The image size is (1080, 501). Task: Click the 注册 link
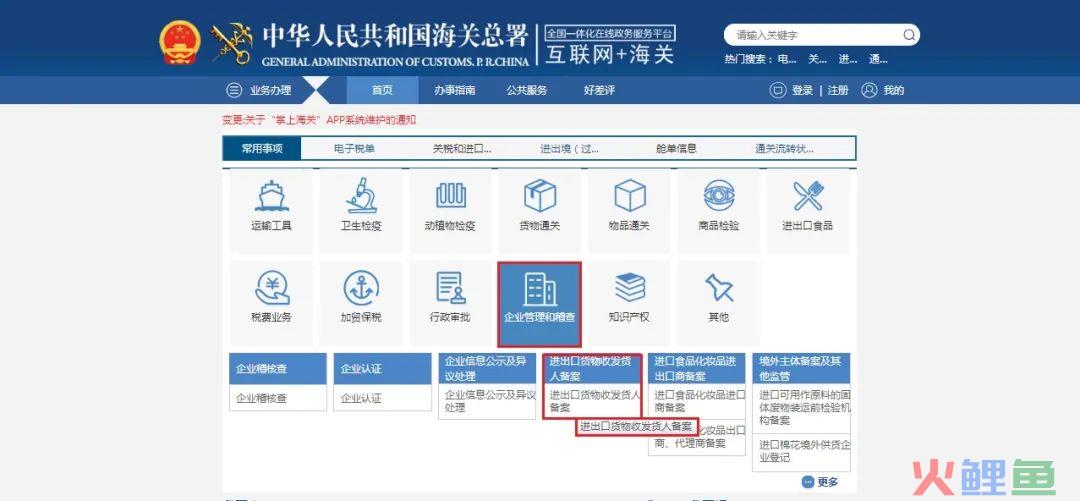pos(838,90)
